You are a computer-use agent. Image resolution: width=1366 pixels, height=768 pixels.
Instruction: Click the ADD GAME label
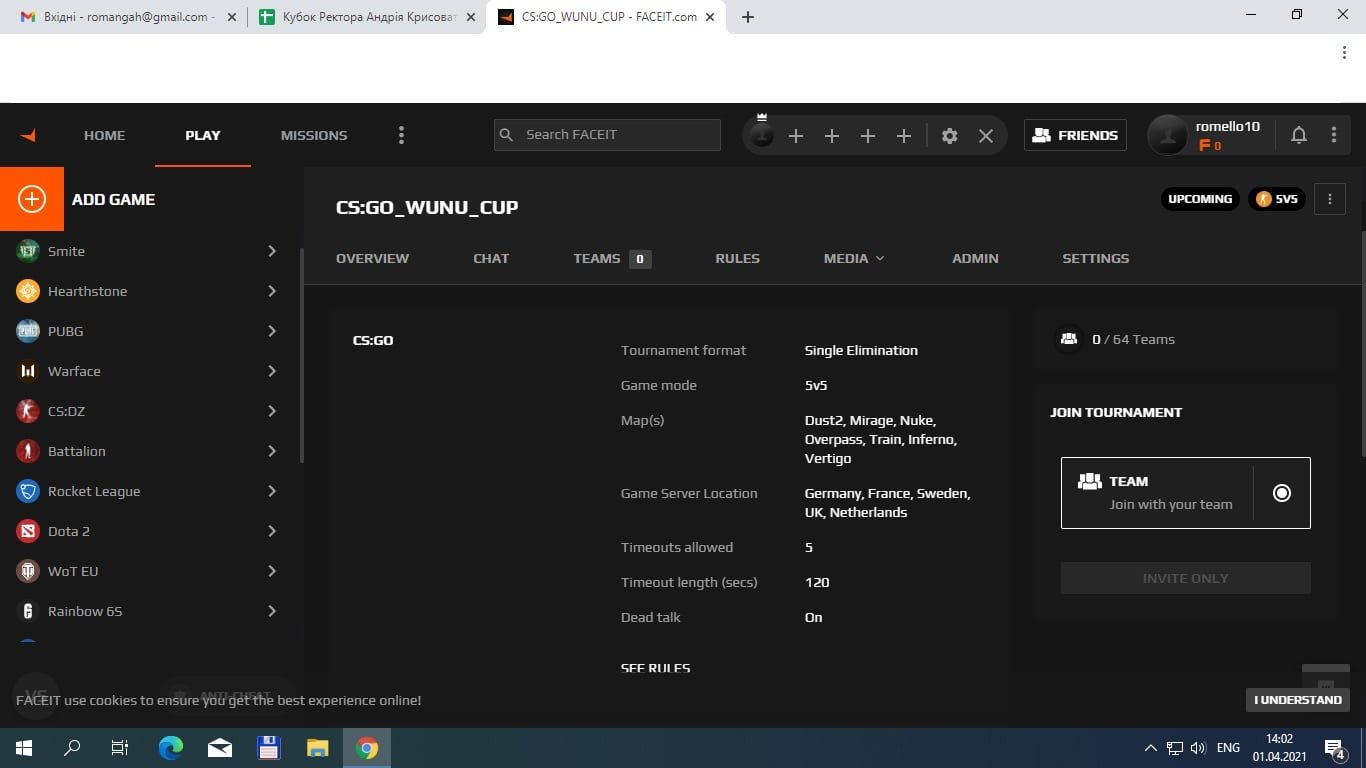(x=113, y=199)
